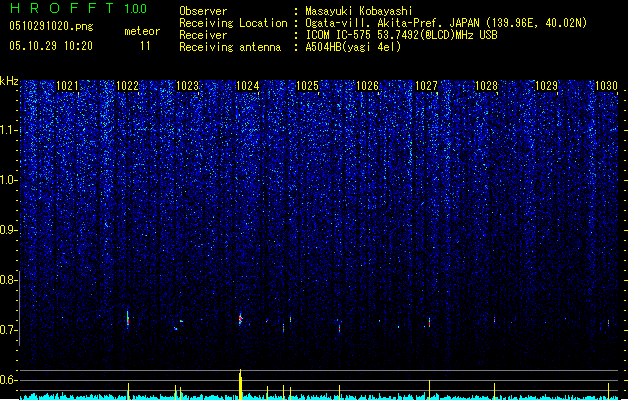
Task: Click the ICOM IC-575 53.7492 MHz receiver text
Action: point(402,35)
